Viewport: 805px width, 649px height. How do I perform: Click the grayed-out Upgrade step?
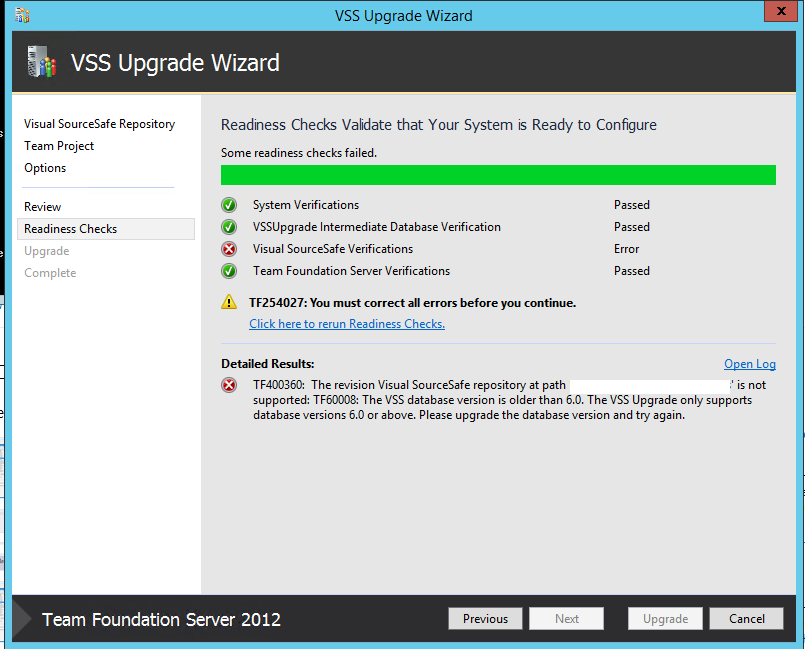[x=46, y=250]
